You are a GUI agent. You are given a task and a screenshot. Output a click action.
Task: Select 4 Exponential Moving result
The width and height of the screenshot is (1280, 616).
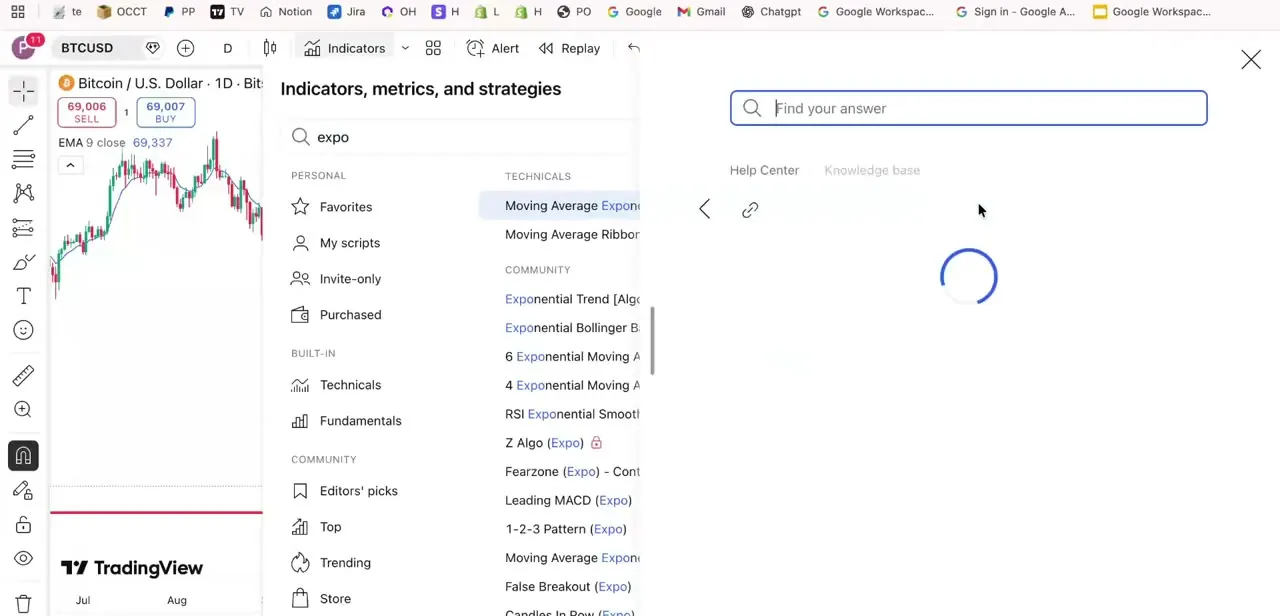(572, 385)
